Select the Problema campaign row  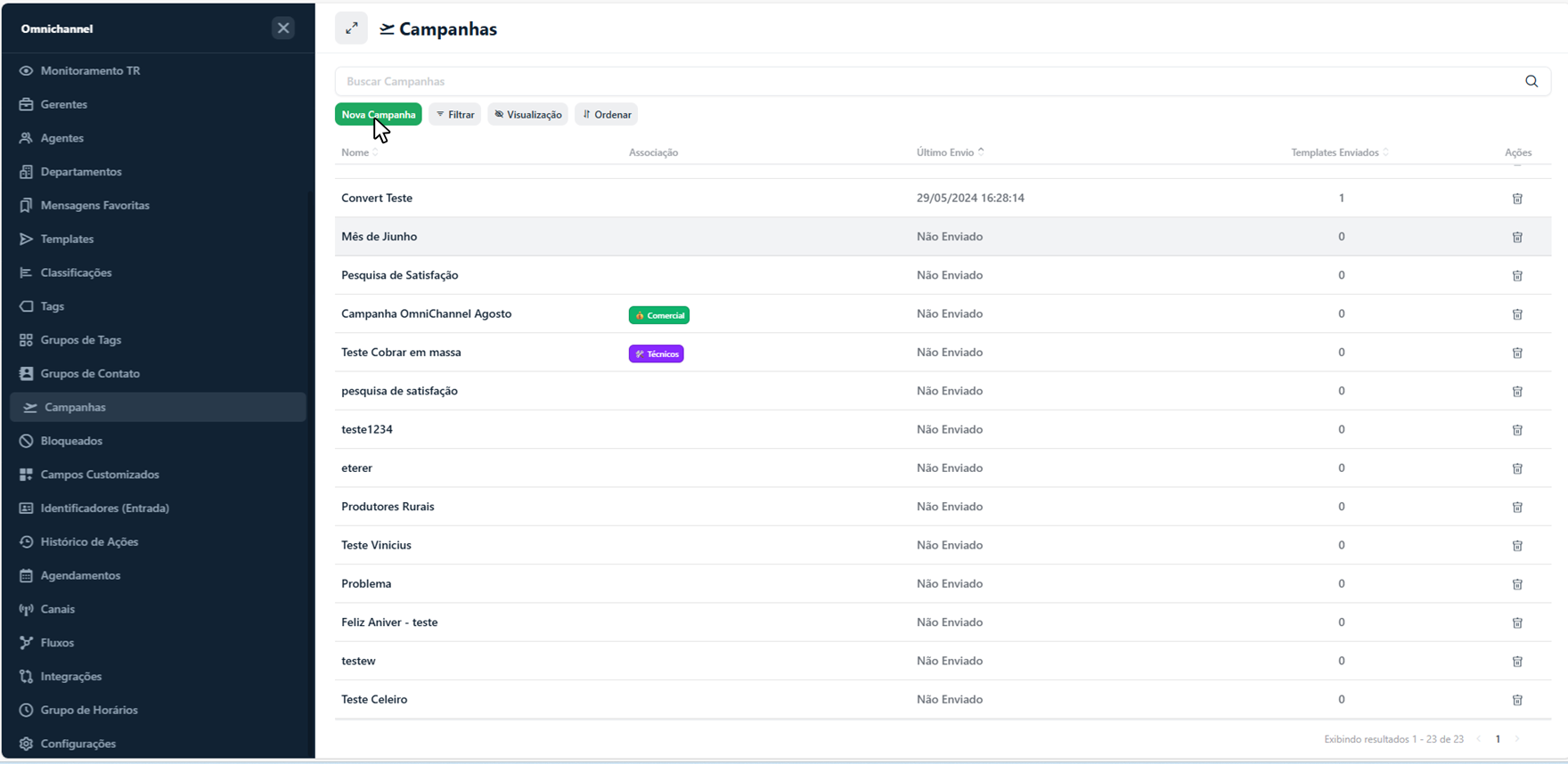[943, 583]
